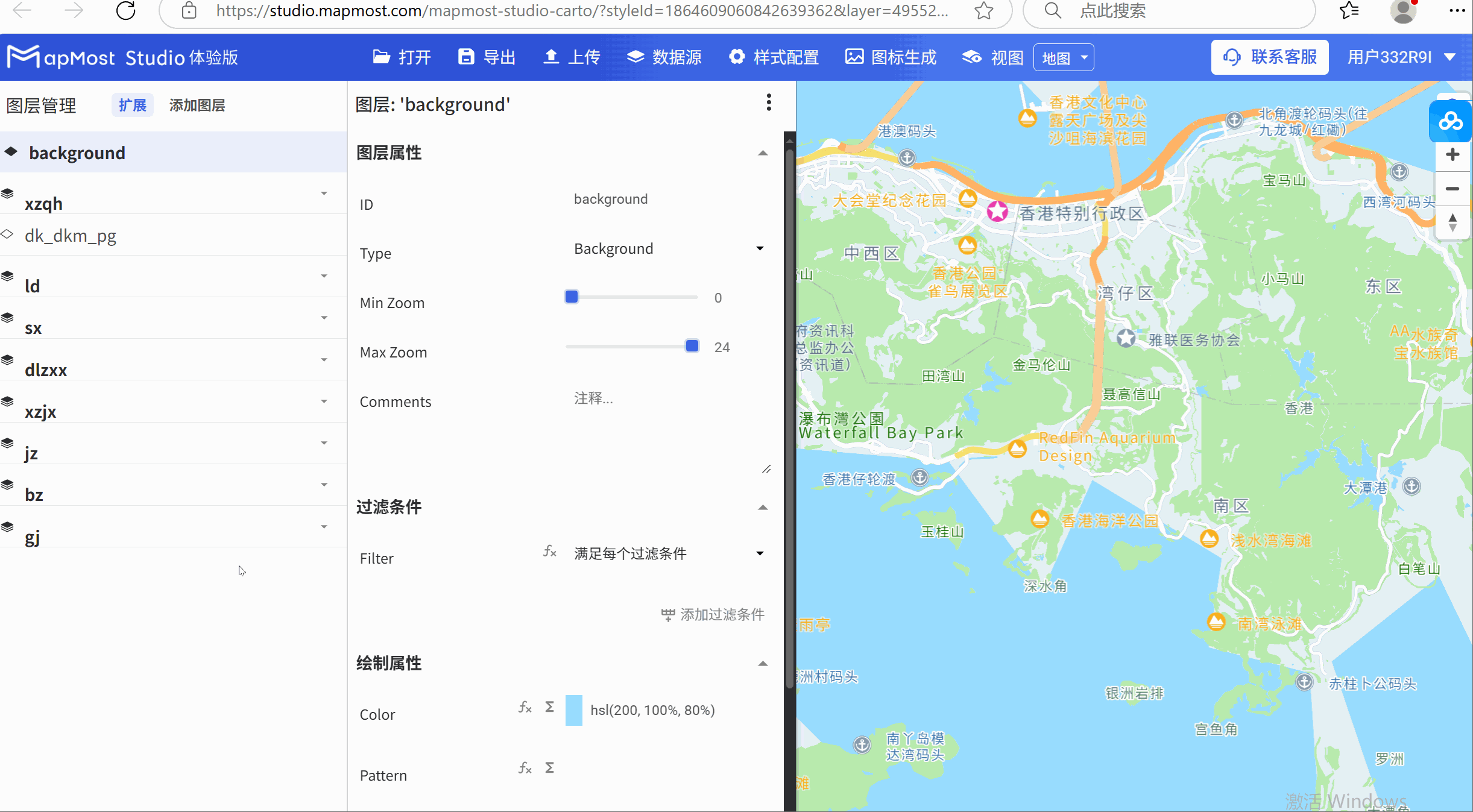The height and width of the screenshot is (812, 1473).
Task: Open the 地图 map mode dropdown
Action: point(1064,57)
